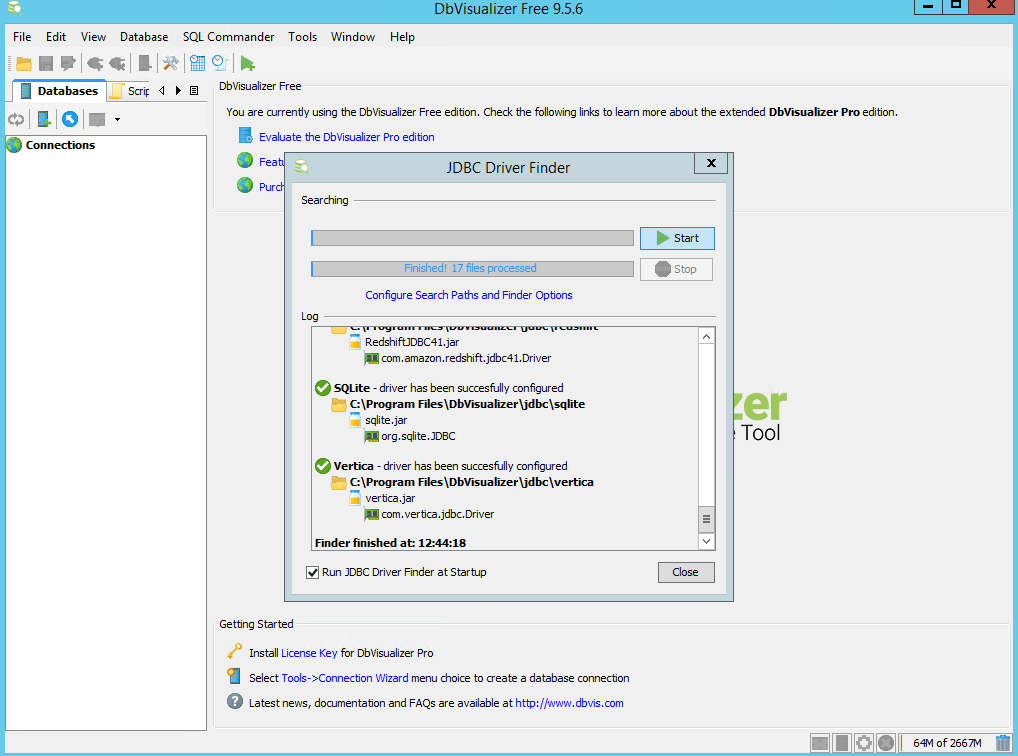The height and width of the screenshot is (756, 1018).
Task: Click the clock with document icon
Action: (x=219, y=63)
